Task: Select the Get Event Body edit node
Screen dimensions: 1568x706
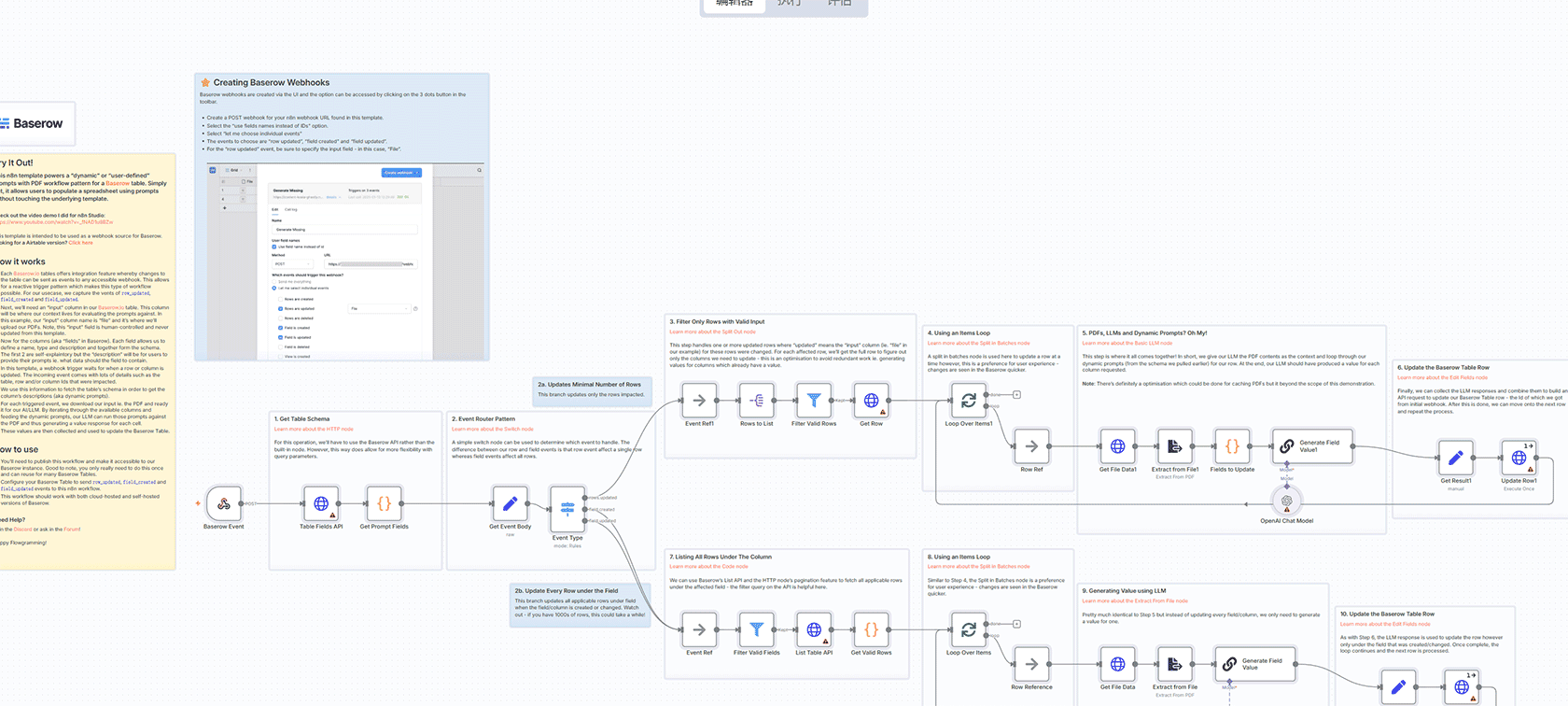Action: pos(510,504)
